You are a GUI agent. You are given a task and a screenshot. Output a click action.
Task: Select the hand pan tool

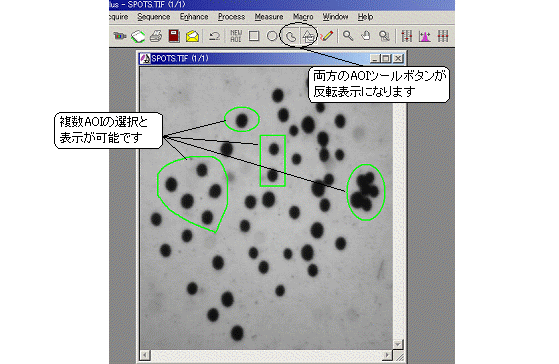pyautogui.click(x=366, y=36)
